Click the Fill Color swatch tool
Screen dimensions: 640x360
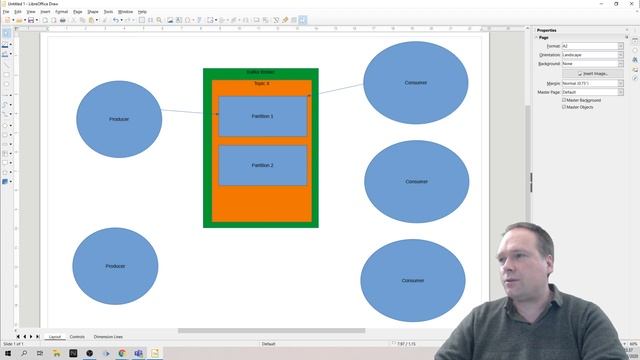tap(5, 54)
